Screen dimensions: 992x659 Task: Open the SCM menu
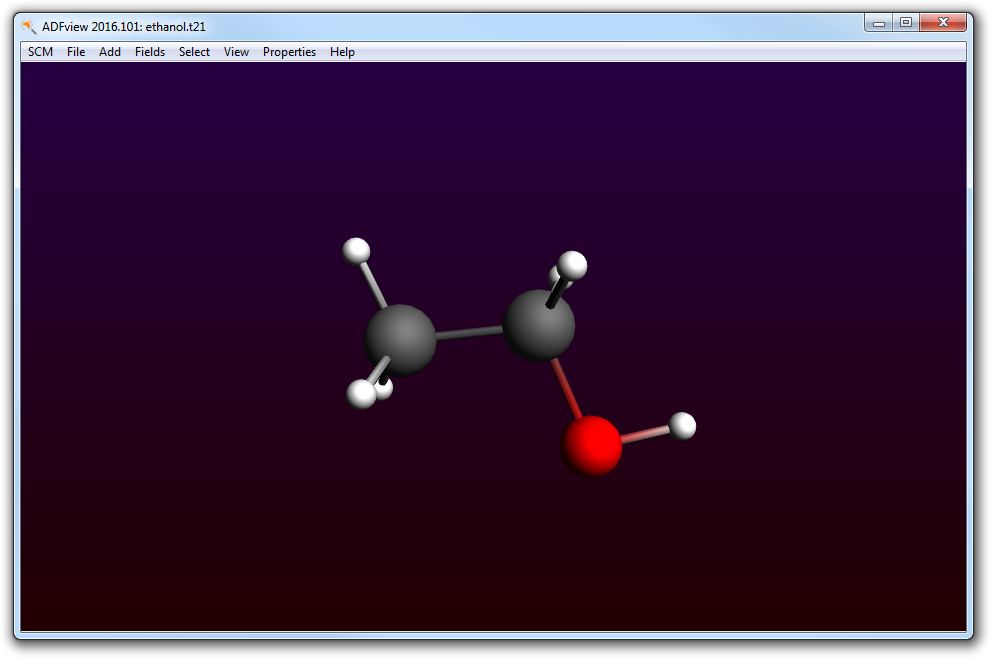pos(40,52)
